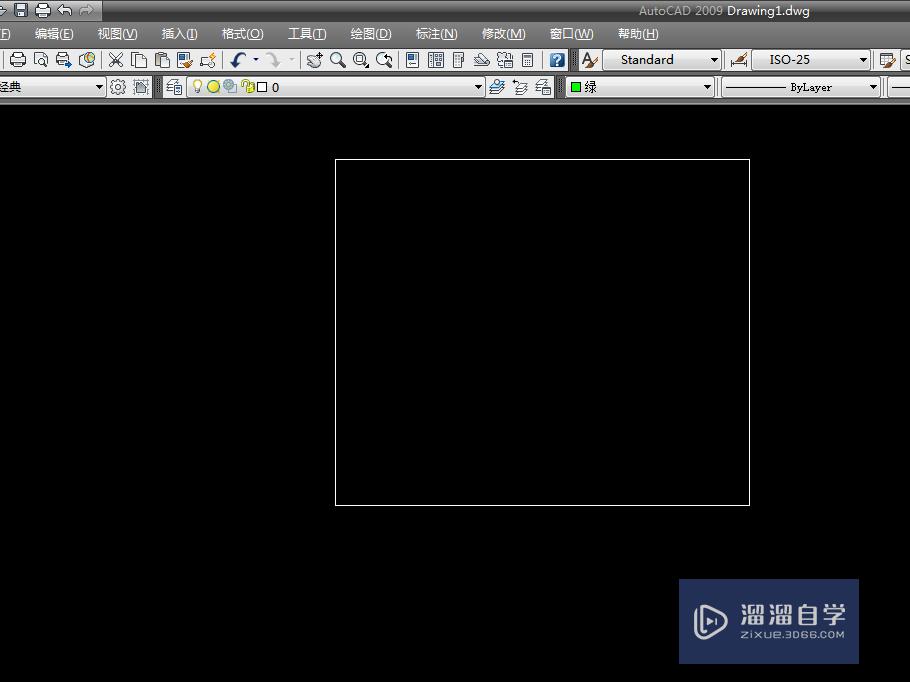Image resolution: width=910 pixels, height=682 pixels.
Task: Toggle the layer on/off light bulb
Action: pos(196,87)
